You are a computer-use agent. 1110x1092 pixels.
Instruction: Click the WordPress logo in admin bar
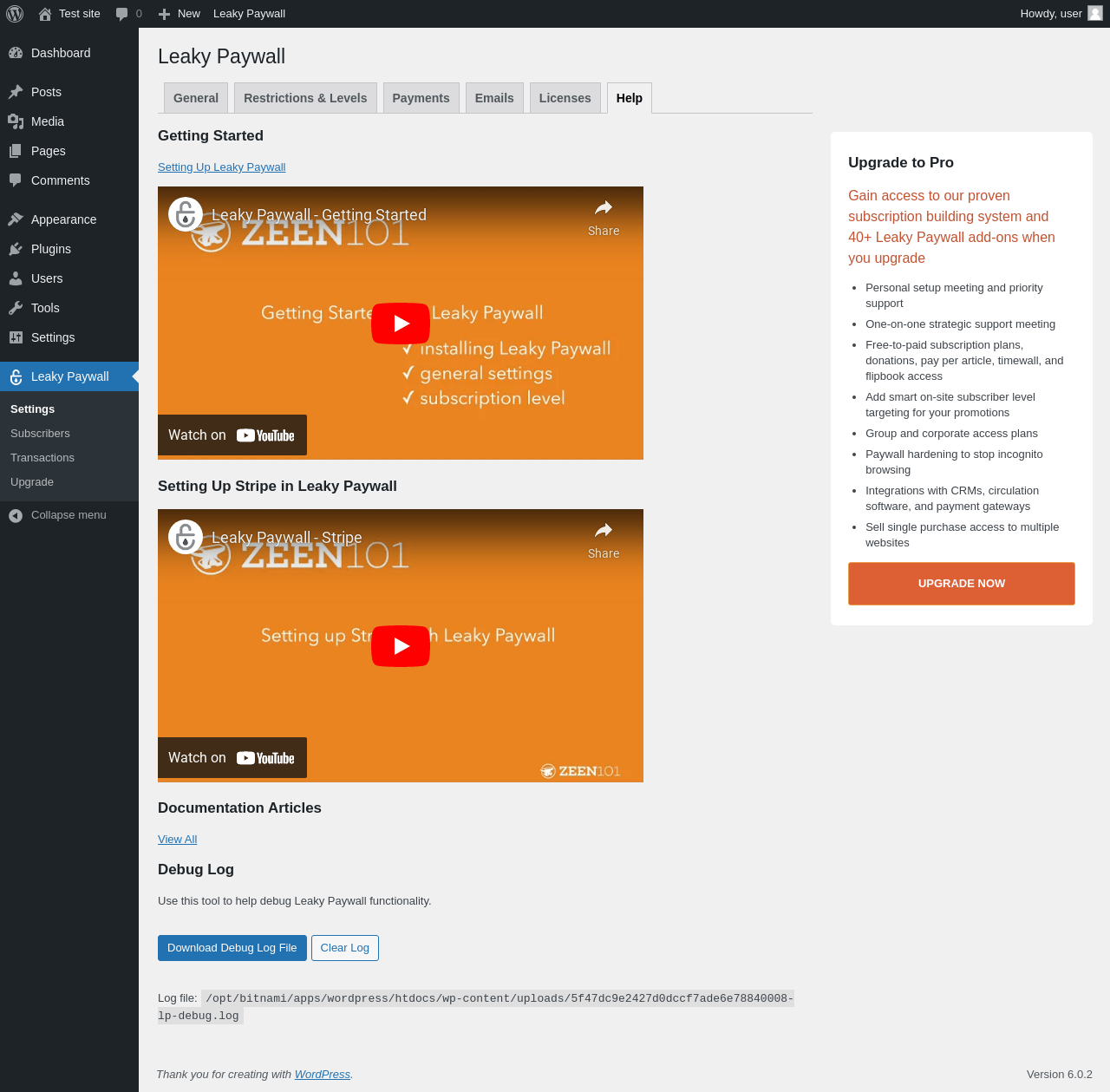tap(15, 14)
